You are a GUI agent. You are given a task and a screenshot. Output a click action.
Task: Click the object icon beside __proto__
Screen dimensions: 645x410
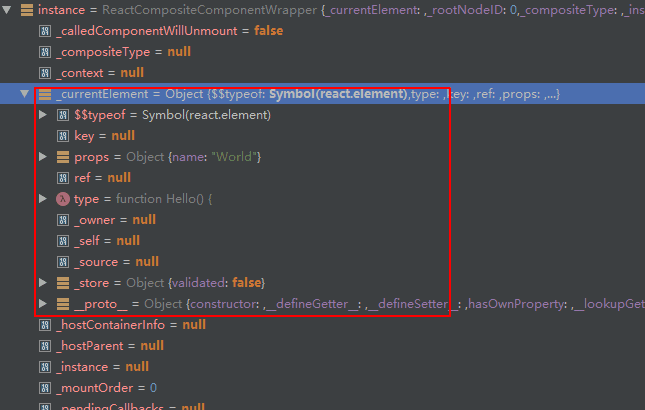coord(63,303)
